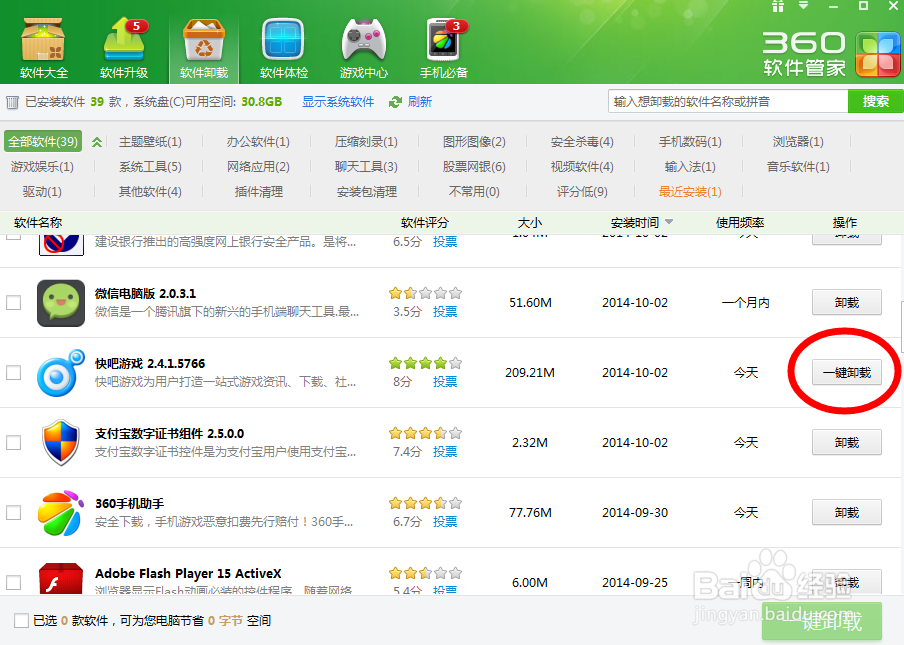Click the title Adobe Flash Player 15 ActiveX
904x645 pixels.
click(188, 574)
